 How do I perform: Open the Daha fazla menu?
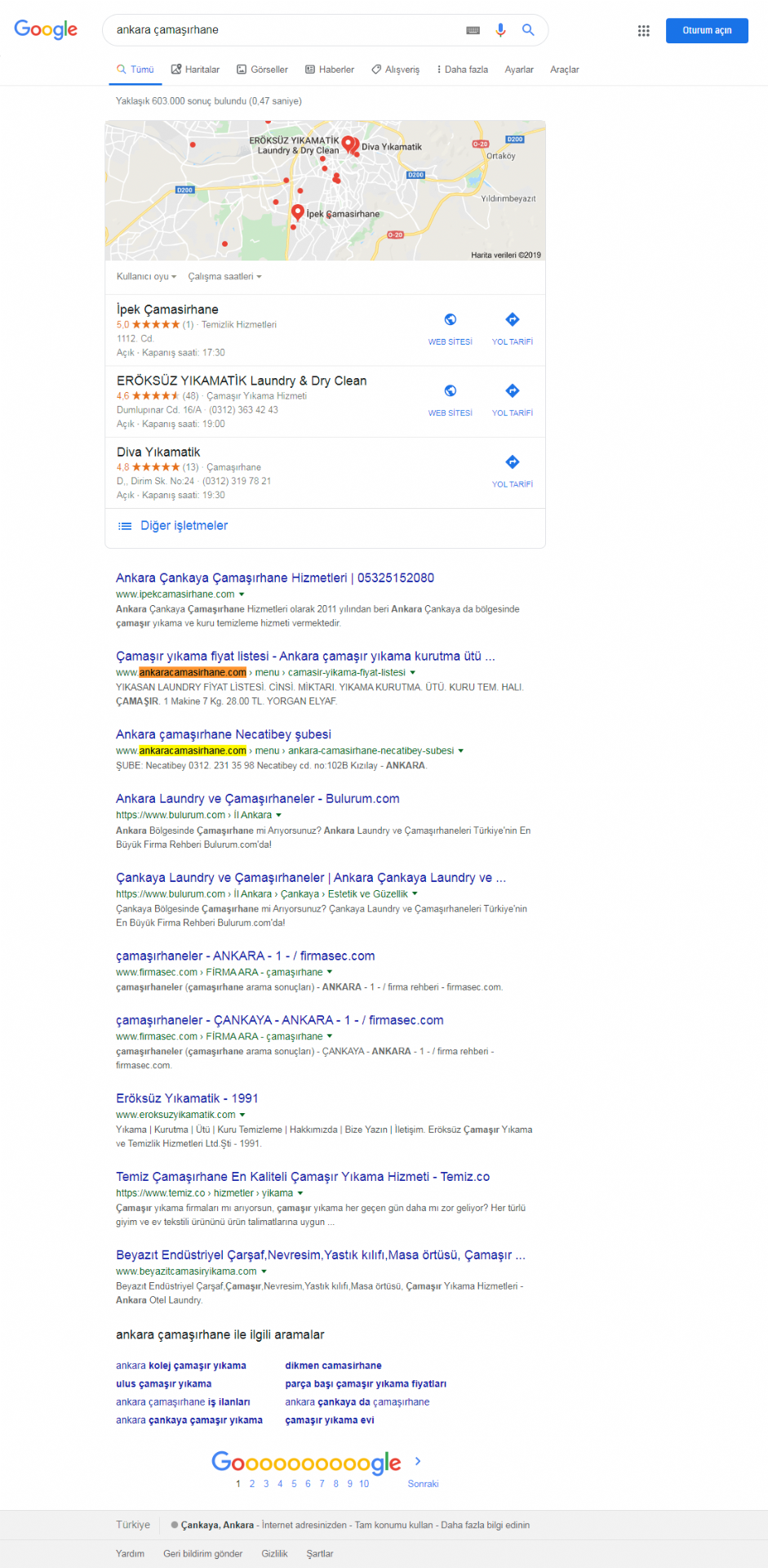coord(463,69)
